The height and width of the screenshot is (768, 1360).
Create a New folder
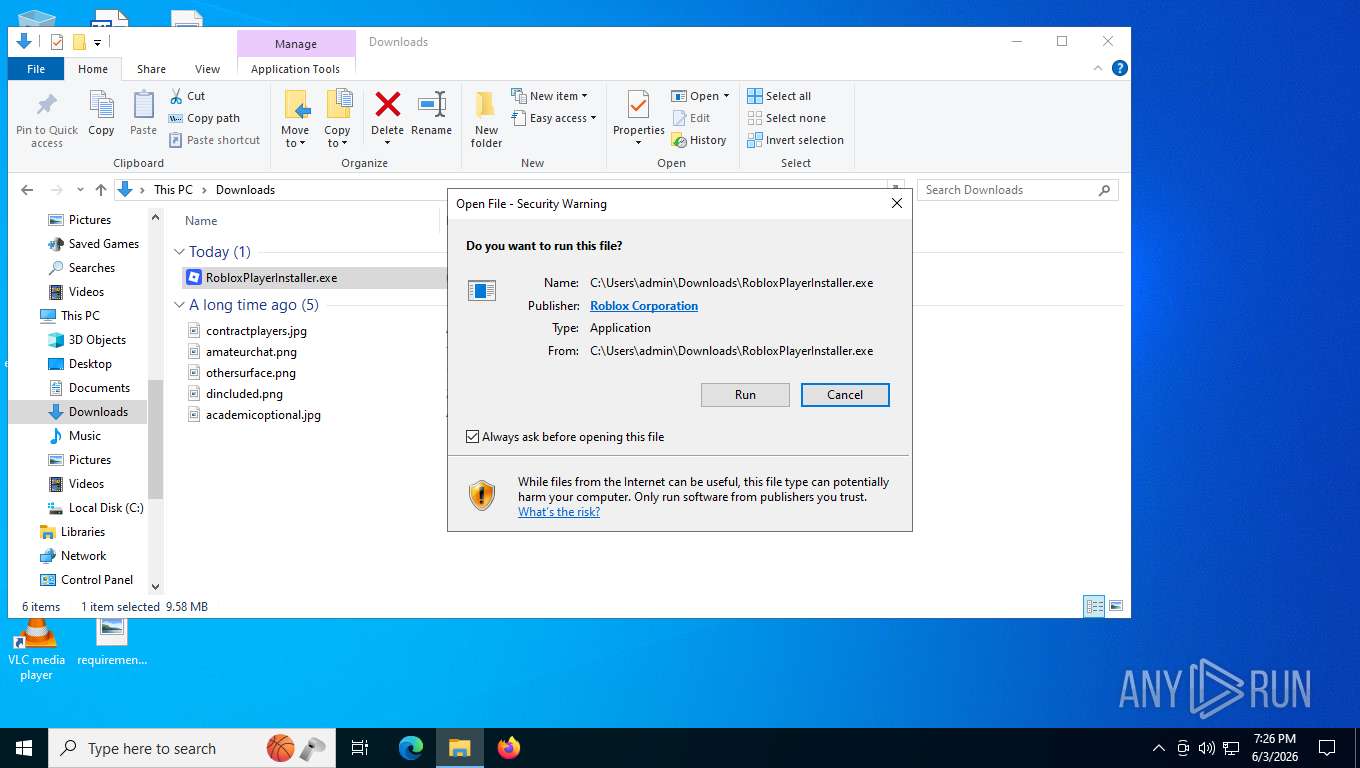click(486, 118)
